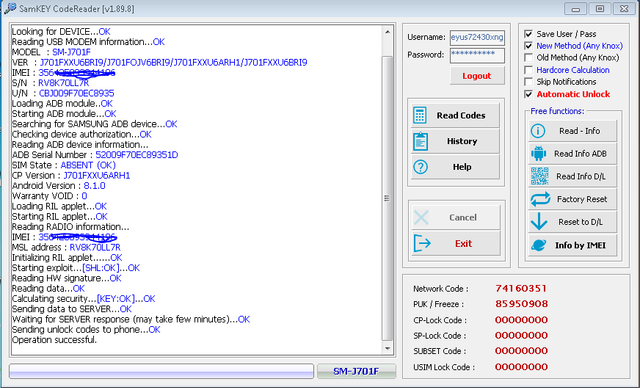Click the QR code icon on Read Info D/L
The height and width of the screenshot is (388, 640).
point(540,177)
